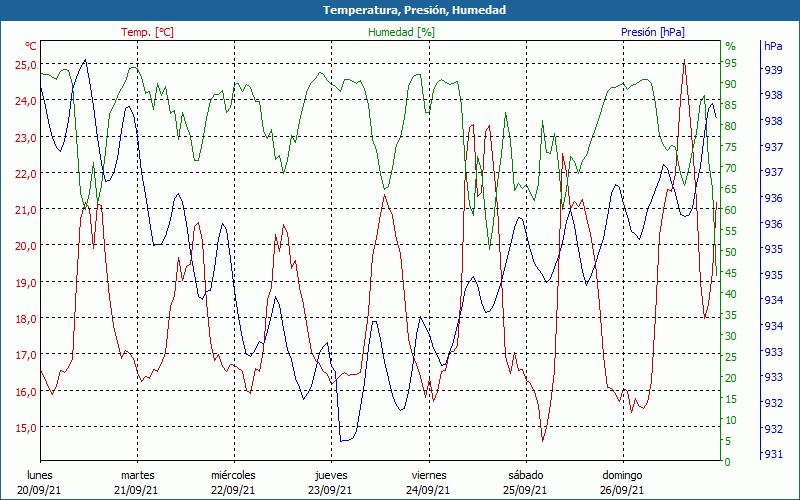Click the 85 humidity axis value
Image resolution: width=800 pixels, height=500 pixels.
[x=731, y=105]
